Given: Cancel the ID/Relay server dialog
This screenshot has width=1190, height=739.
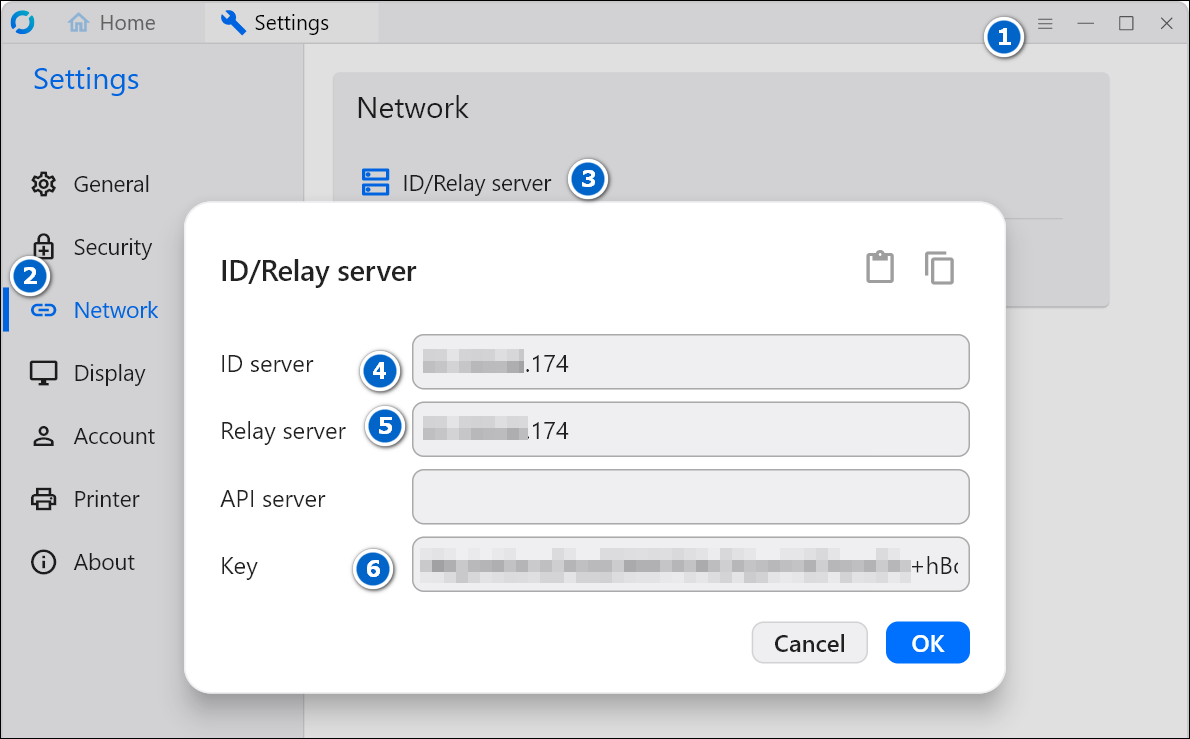Looking at the screenshot, I should pyautogui.click(x=809, y=642).
